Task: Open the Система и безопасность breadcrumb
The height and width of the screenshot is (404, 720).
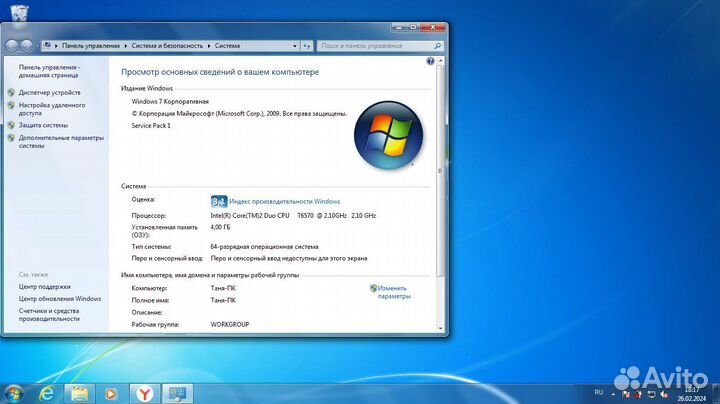Action: 167,46
